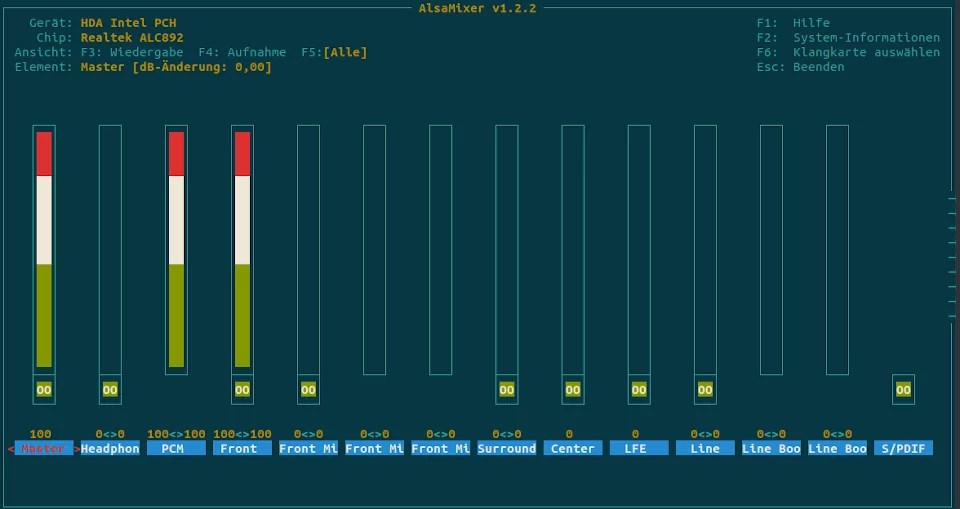The image size is (960, 509).
Task: Click Esc: Beenden to quit
Action: (x=800, y=67)
